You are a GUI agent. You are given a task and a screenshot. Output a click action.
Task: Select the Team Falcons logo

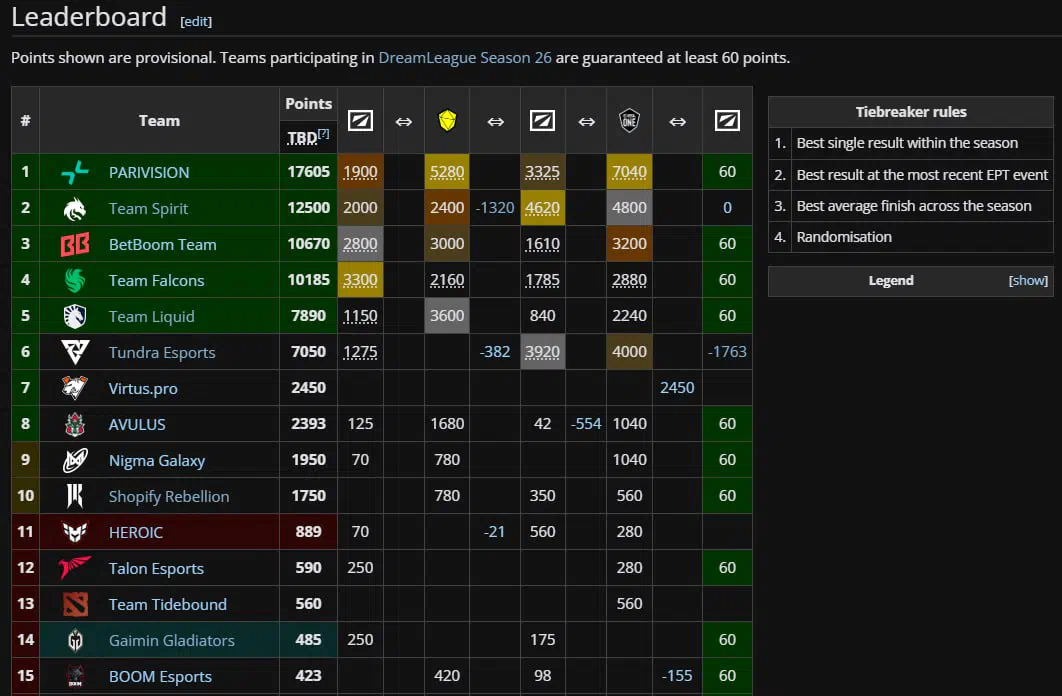tap(75, 280)
